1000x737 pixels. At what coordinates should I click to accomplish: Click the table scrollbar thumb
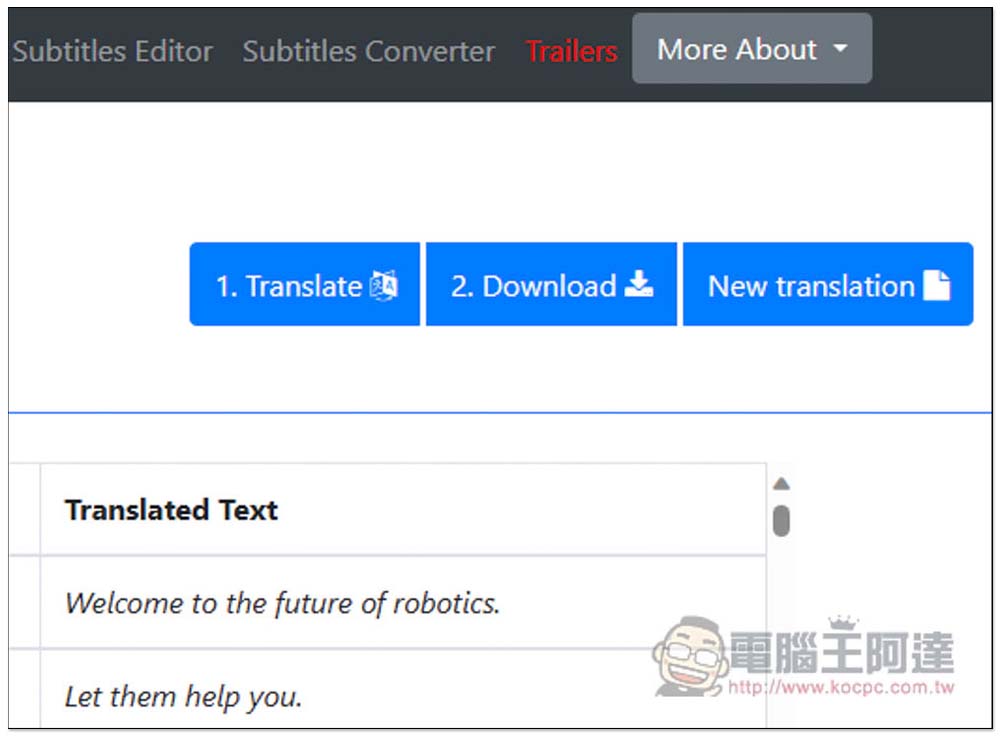782,520
